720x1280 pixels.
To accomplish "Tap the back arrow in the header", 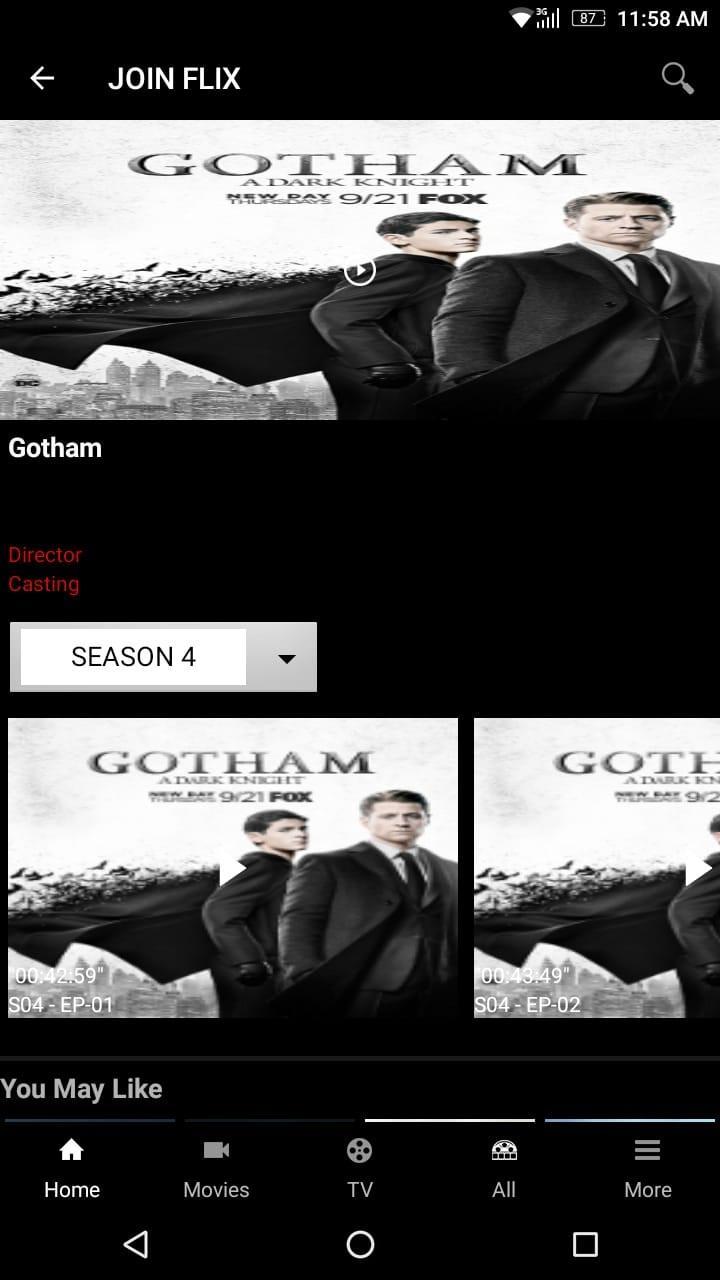I will click(x=42, y=78).
